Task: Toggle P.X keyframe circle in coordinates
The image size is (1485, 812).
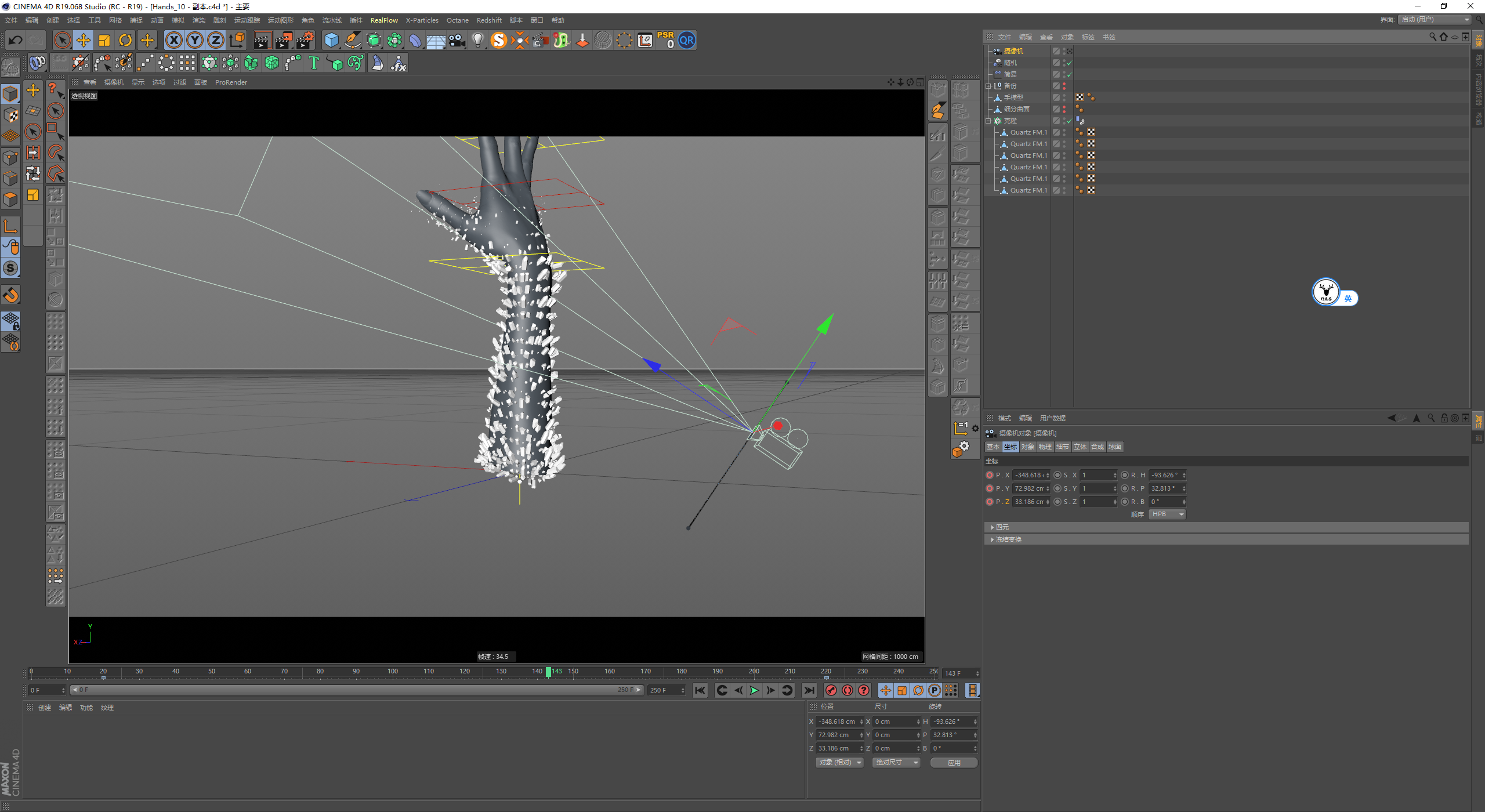Action: click(990, 475)
